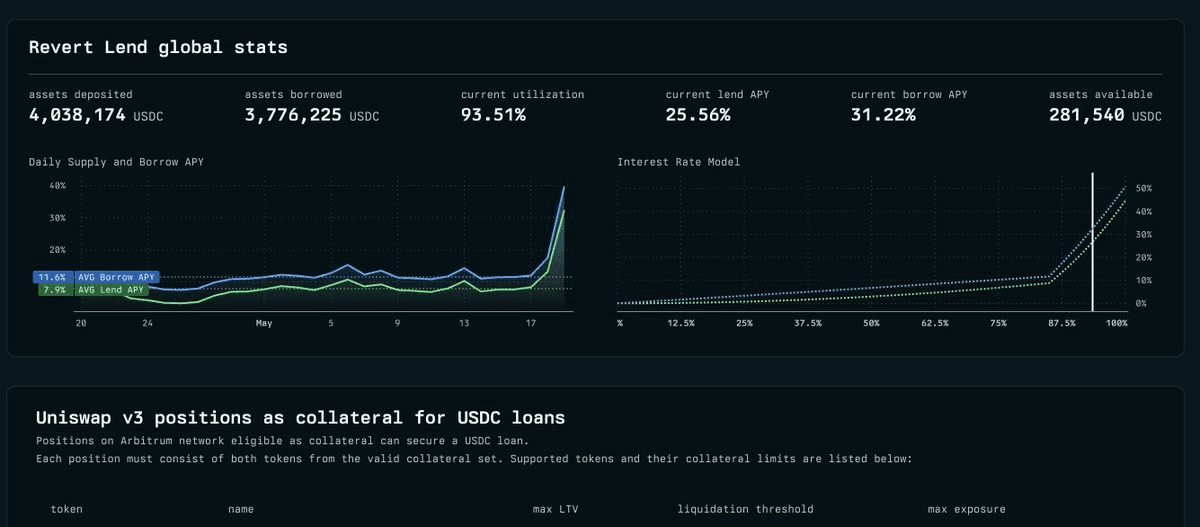The image size is (1200, 527).
Task: Click the 7.9% AVG Lend APY badge
Action: [x=92, y=290]
